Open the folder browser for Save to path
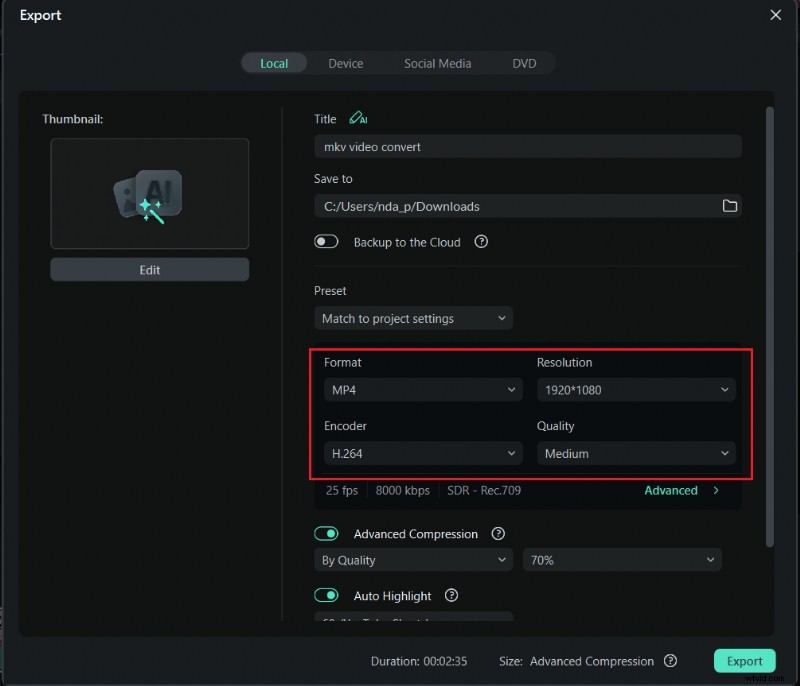This screenshot has width=800, height=686. [730, 205]
